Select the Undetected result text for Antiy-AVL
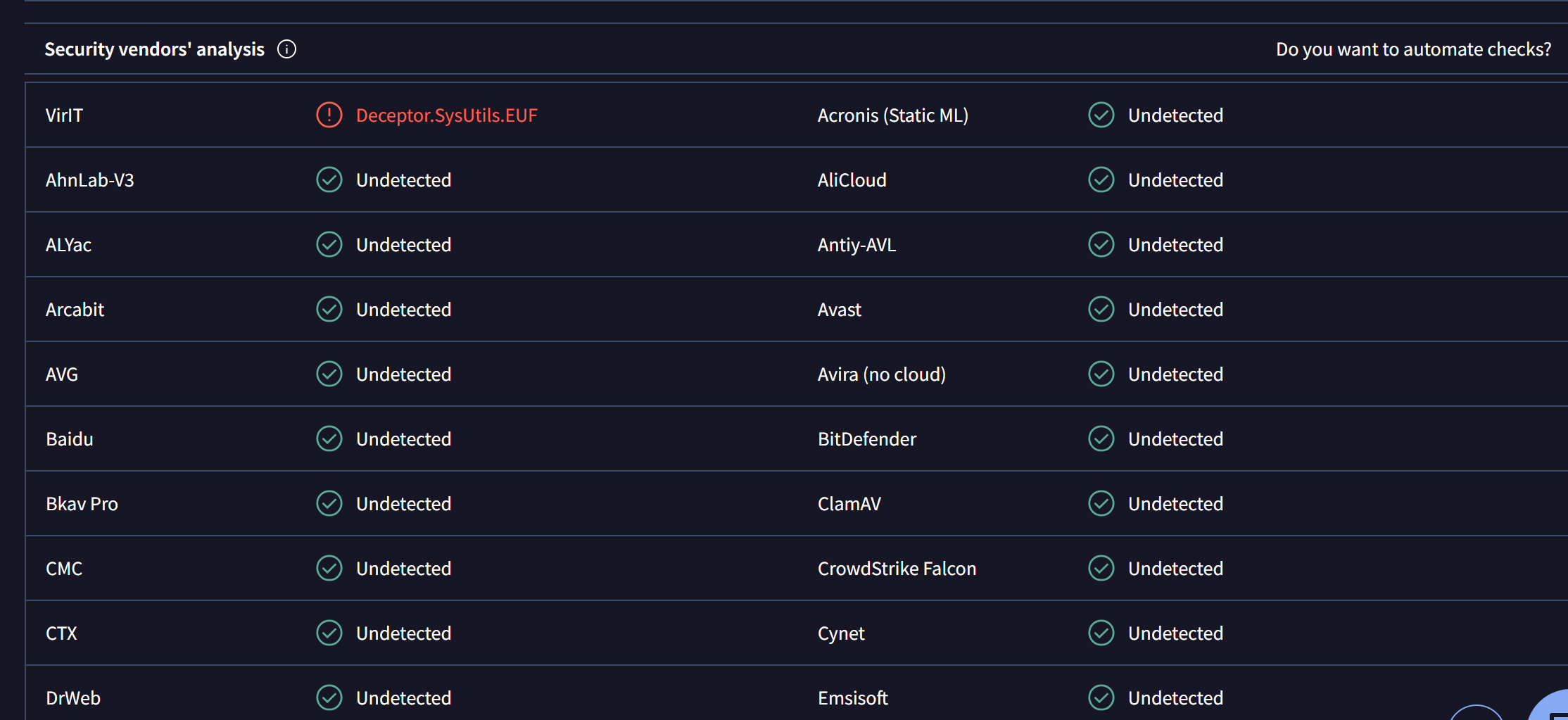 (x=1175, y=245)
